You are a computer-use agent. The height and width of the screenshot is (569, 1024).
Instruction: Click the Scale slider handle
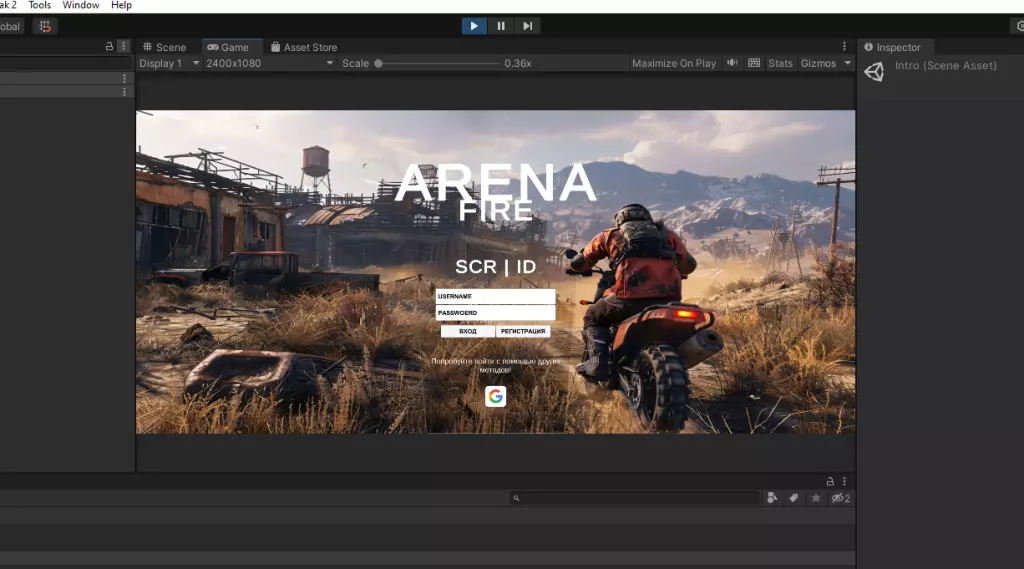click(x=378, y=63)
